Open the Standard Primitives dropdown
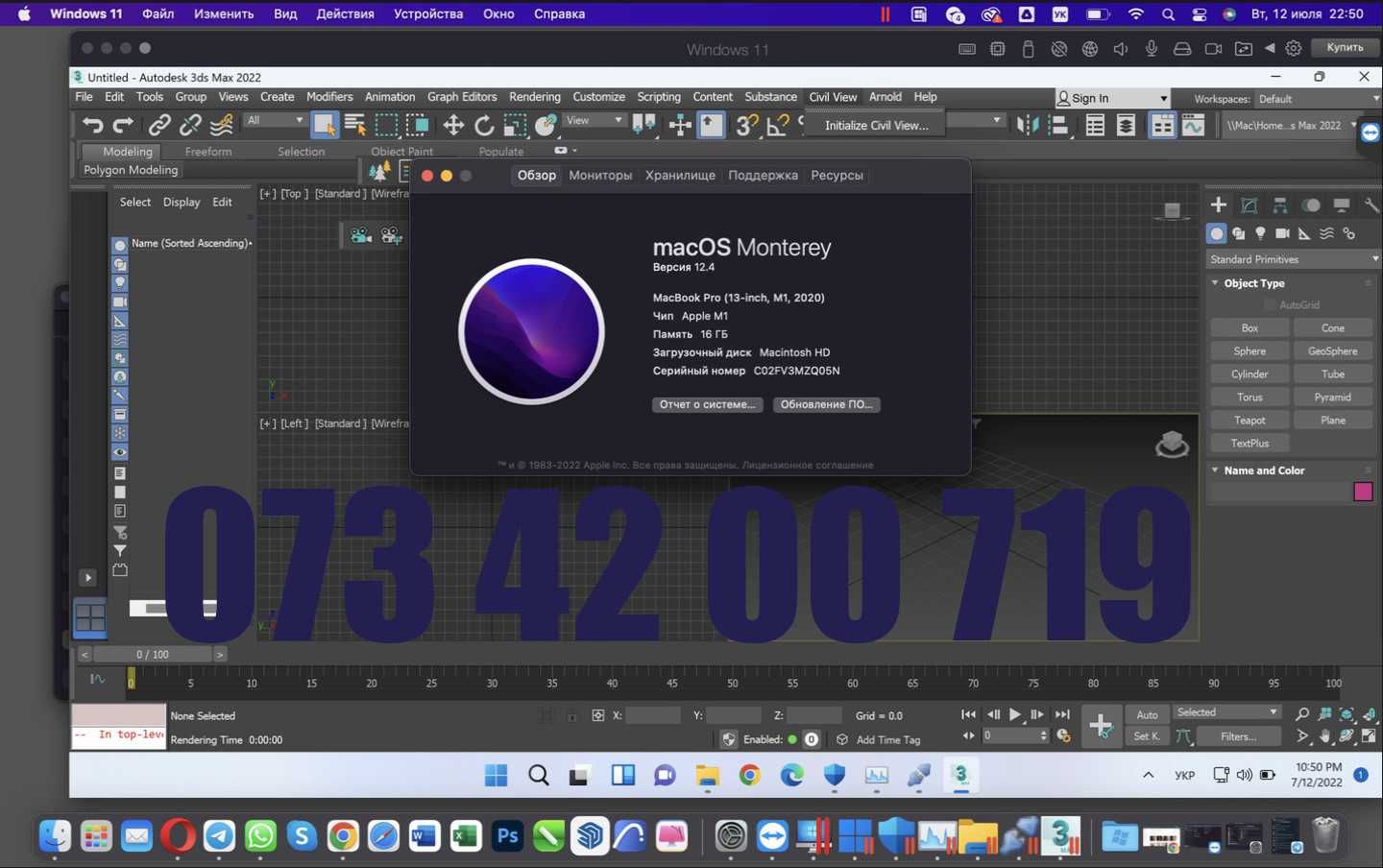 [x=1293, y=259]
